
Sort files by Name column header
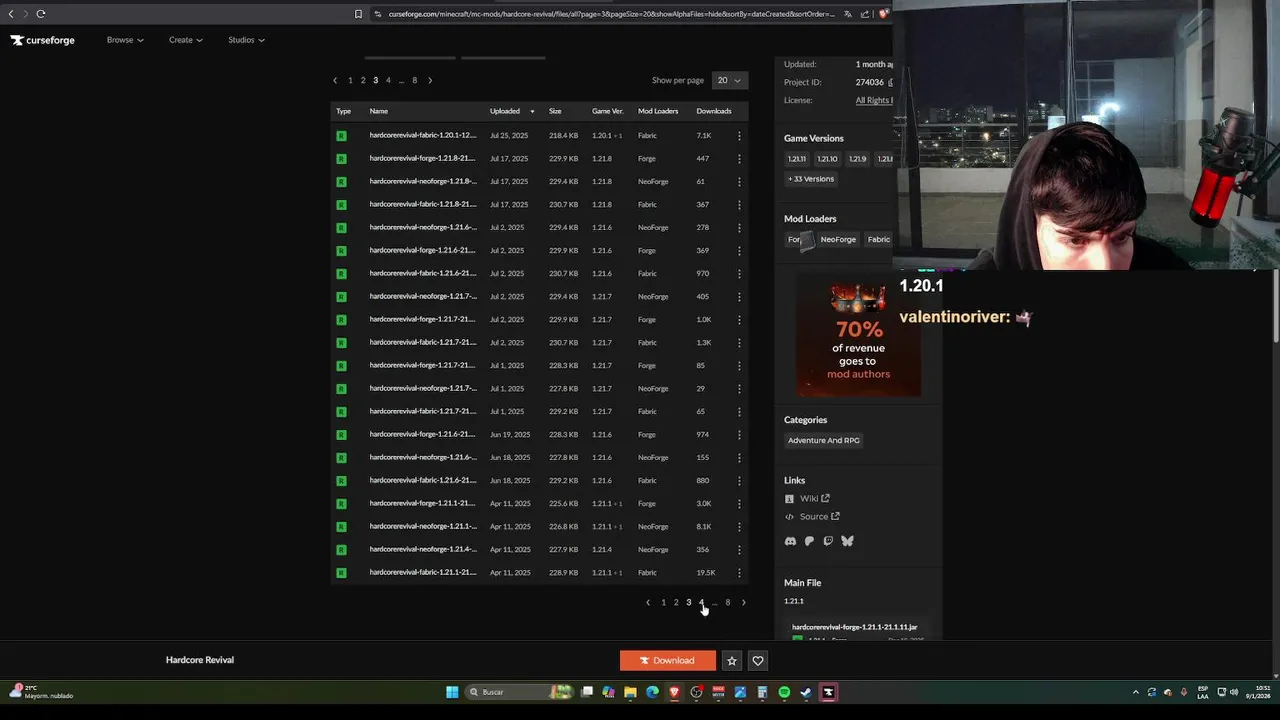pyautogui.click(x=378, y=111)
